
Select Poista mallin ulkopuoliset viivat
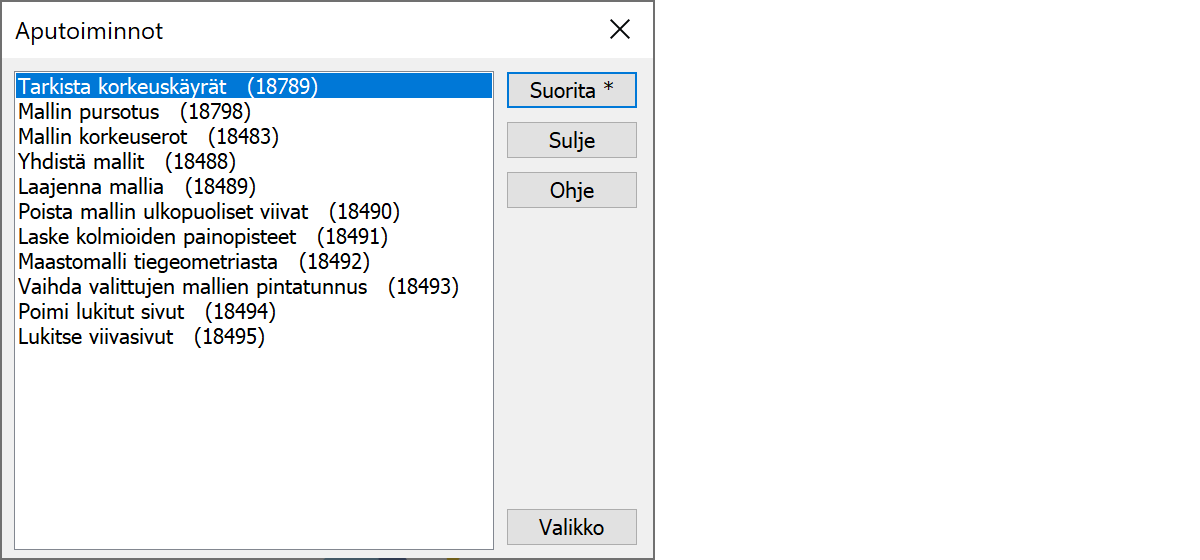(209, 211)
